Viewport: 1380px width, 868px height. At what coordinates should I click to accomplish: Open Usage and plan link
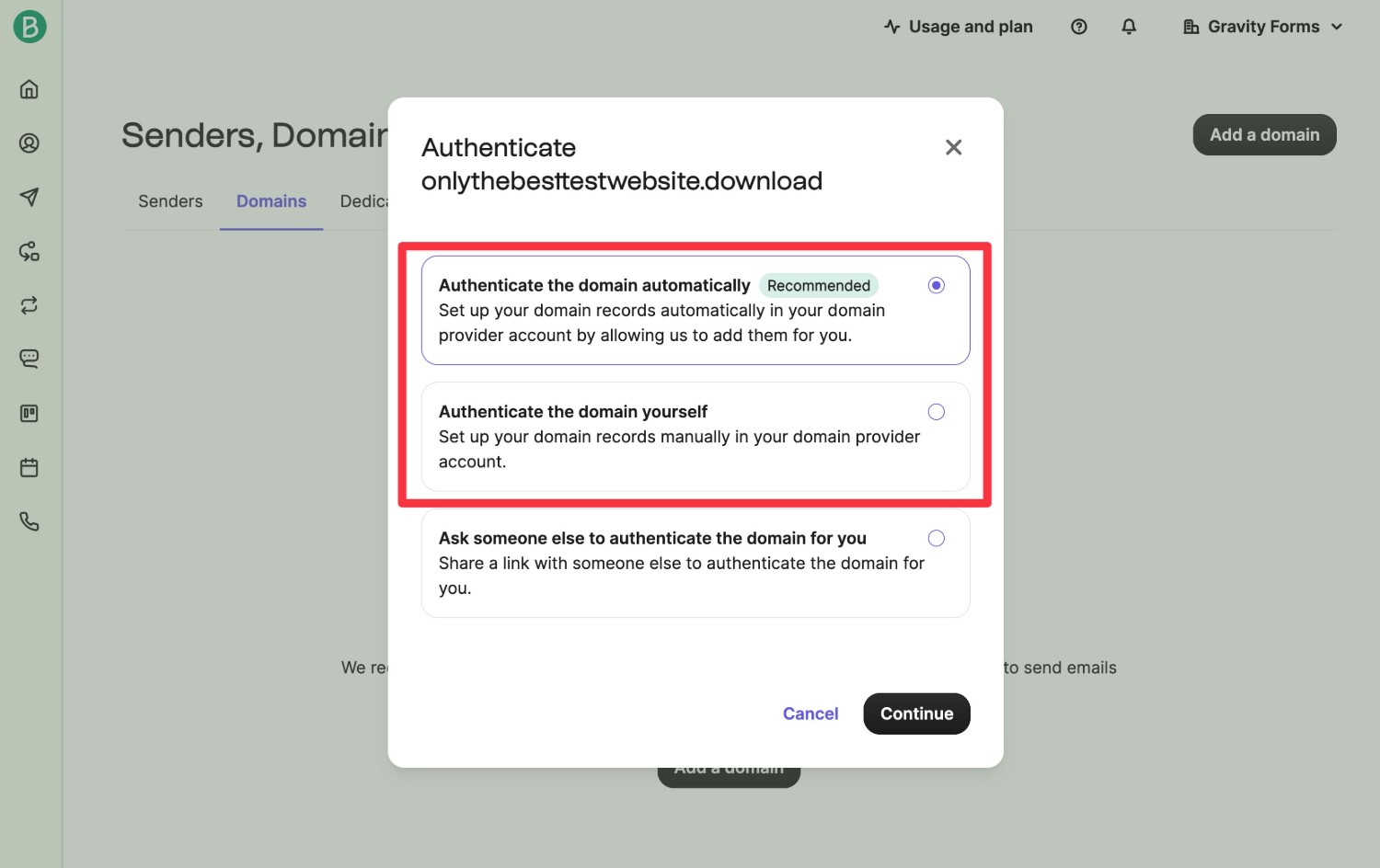point(958,27)
